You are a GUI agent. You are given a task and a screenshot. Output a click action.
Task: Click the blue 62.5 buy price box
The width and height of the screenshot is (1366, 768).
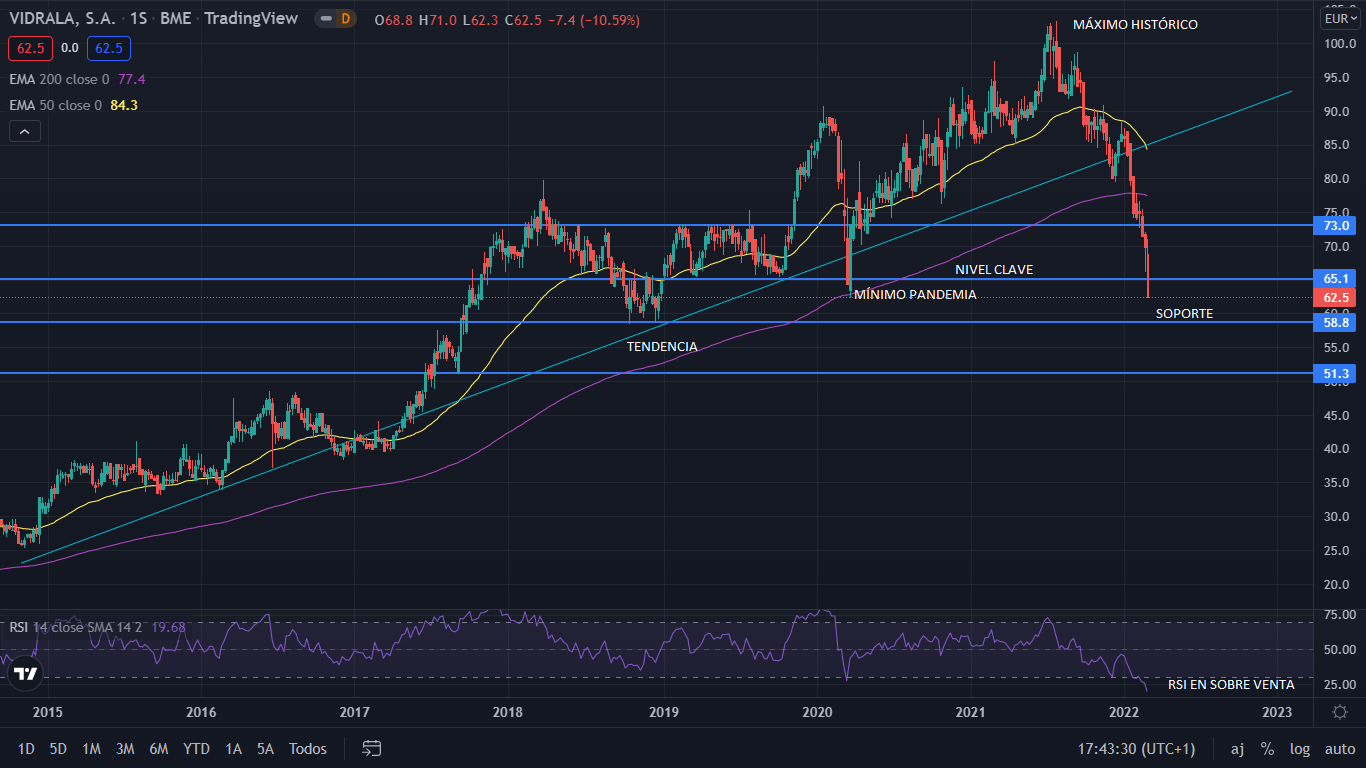pyautogui.click(x=108, y=47)
